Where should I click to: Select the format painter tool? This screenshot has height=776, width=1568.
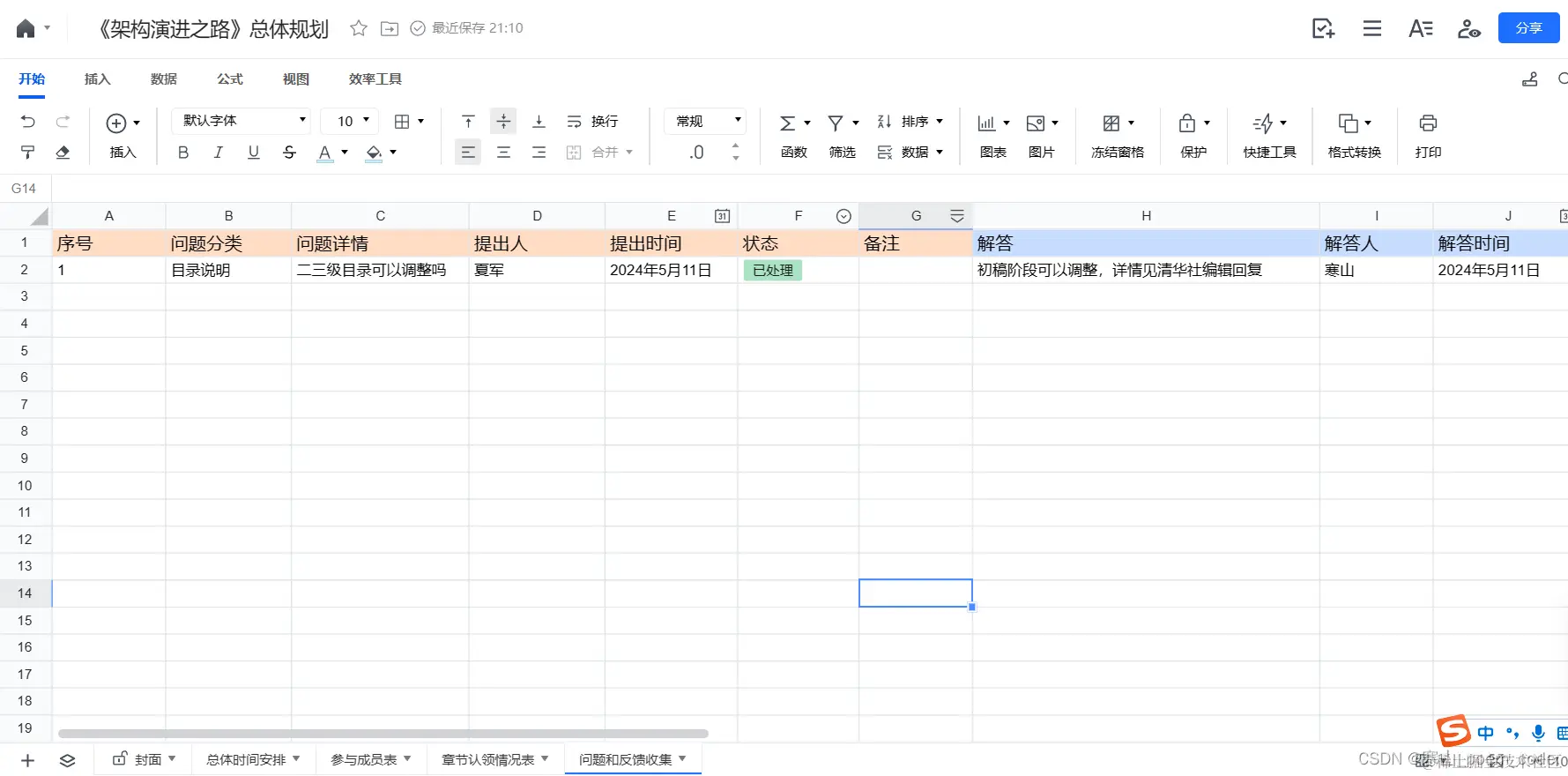(x=28, y=153)
